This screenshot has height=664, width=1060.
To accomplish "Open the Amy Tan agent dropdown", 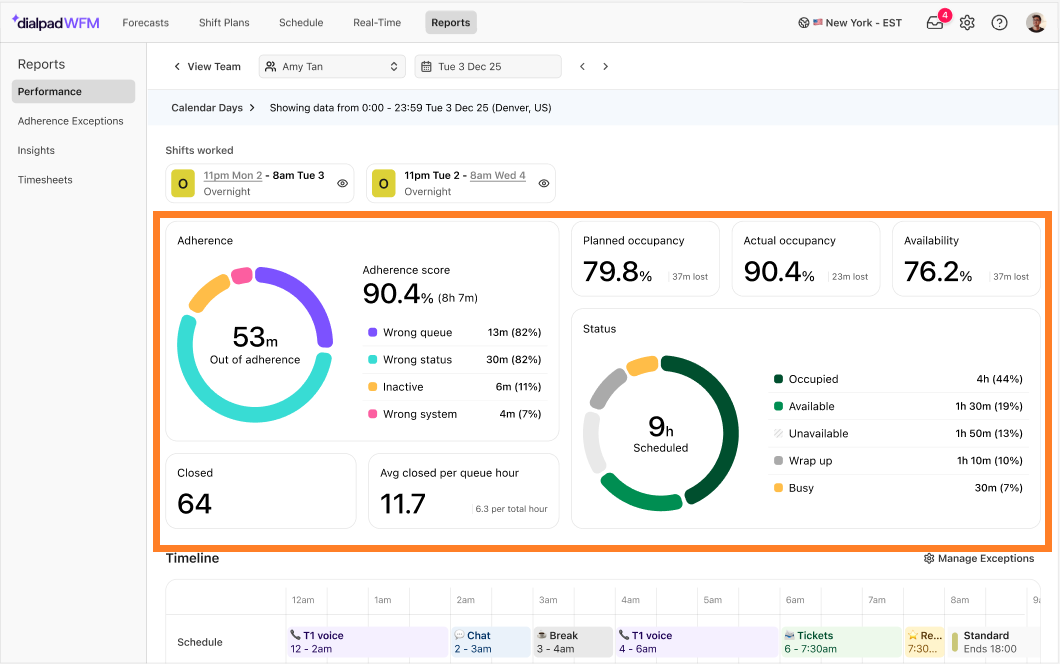I will click(332, 66).
